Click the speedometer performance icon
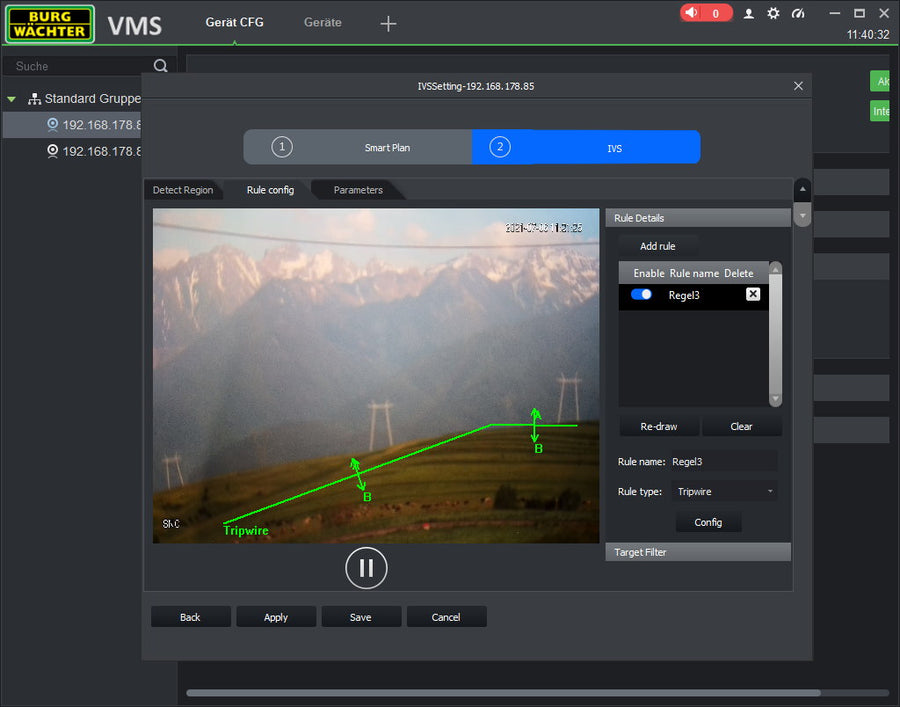This screenshot has height=707, width=900. tap(798, 13)
